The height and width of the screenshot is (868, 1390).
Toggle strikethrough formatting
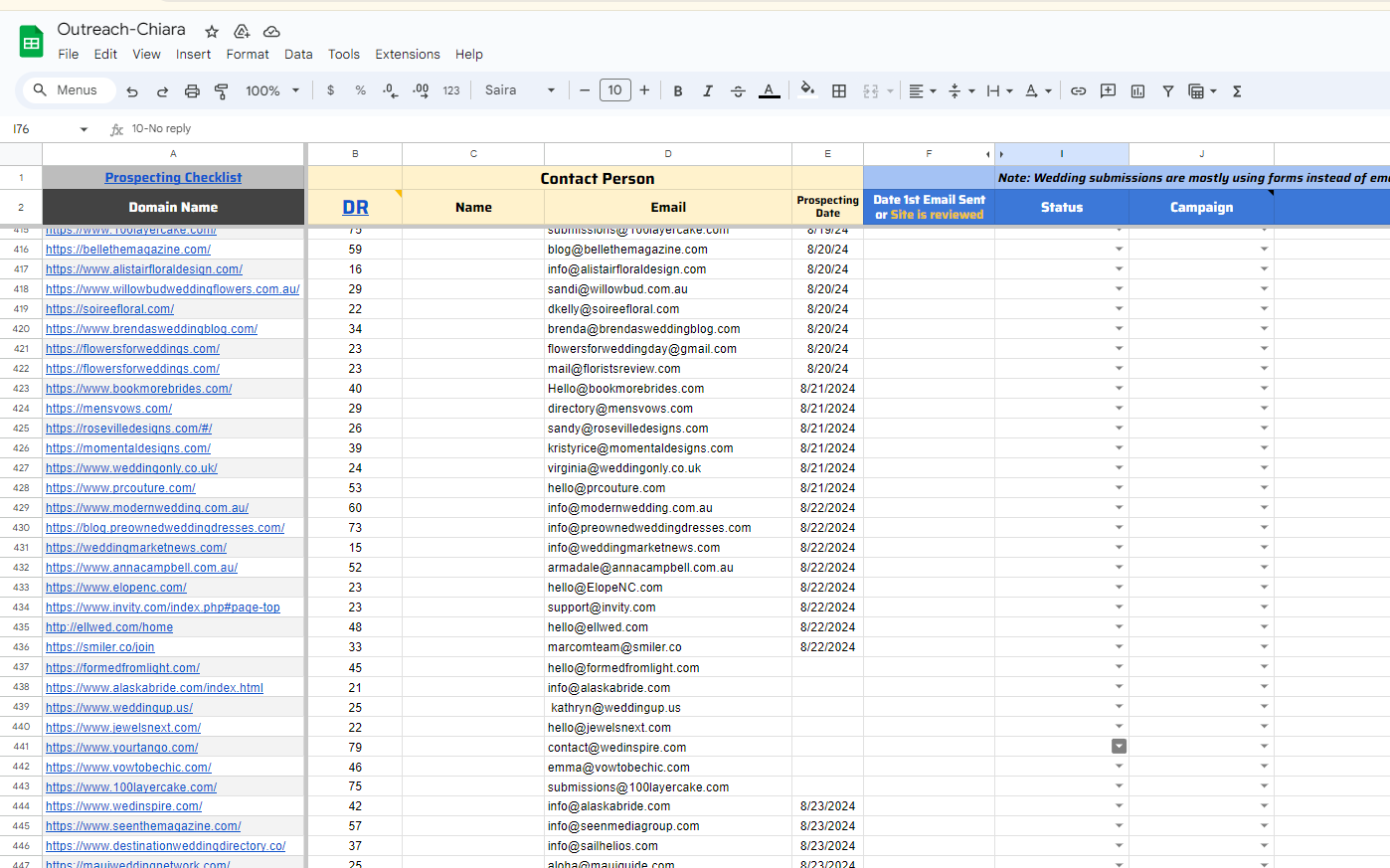738,90
